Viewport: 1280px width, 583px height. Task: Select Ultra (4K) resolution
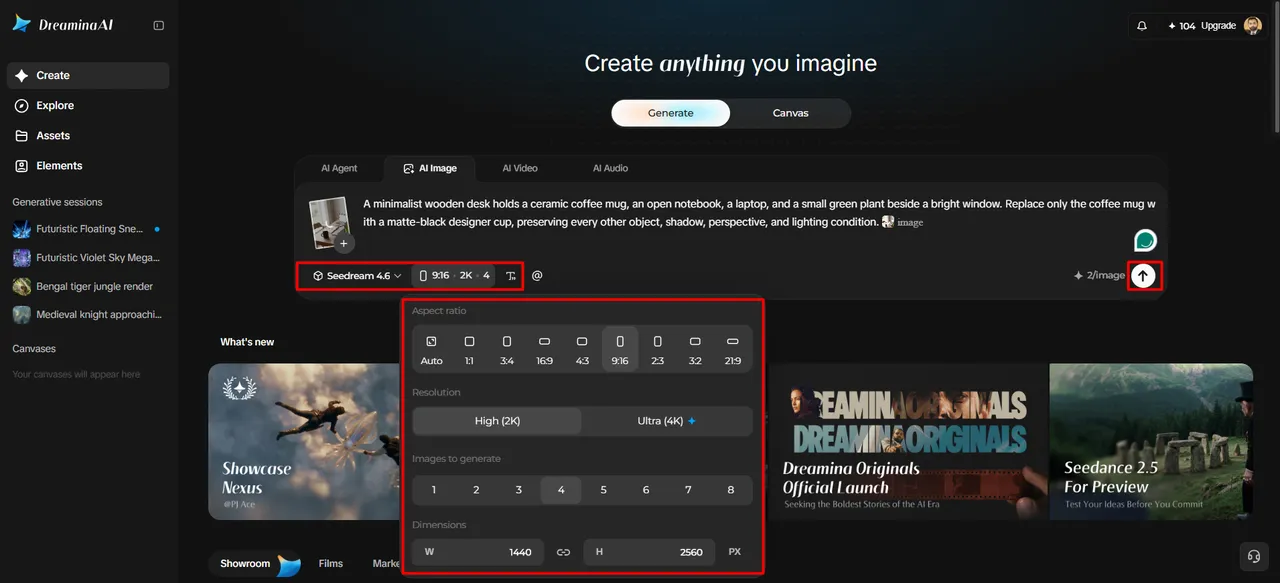pos(667,421)
